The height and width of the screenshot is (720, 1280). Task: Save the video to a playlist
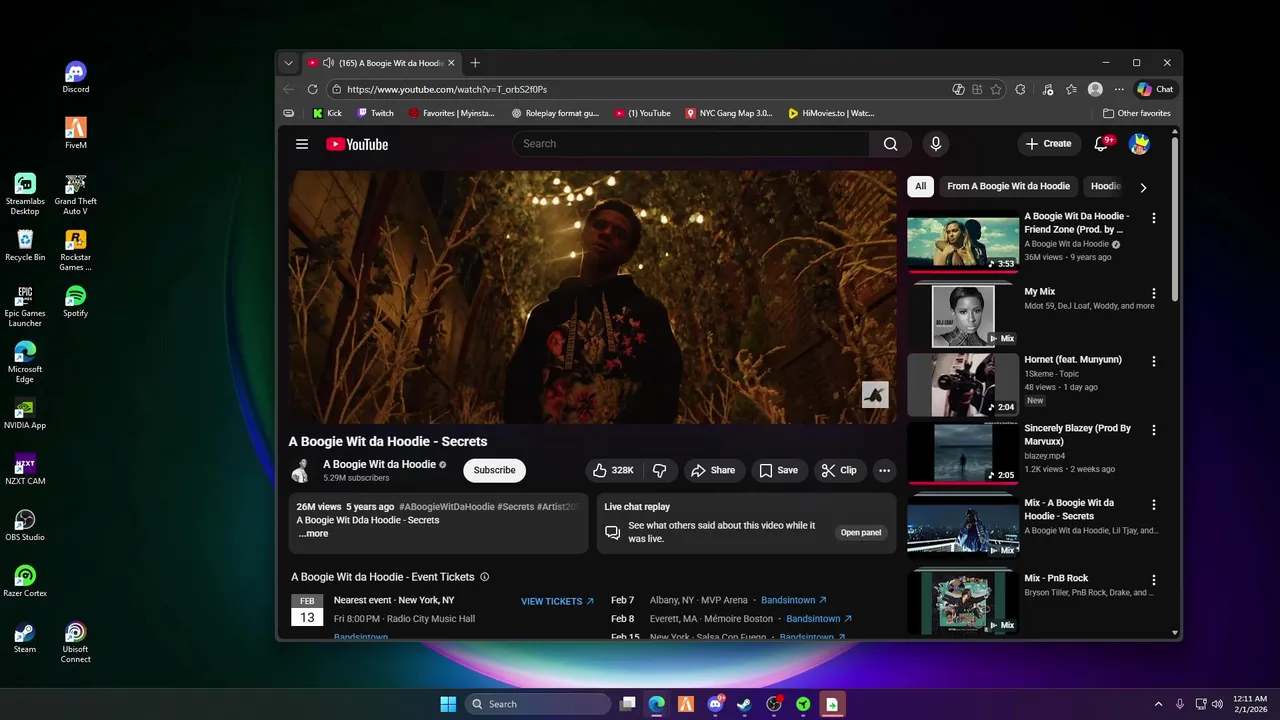[778, 470]
